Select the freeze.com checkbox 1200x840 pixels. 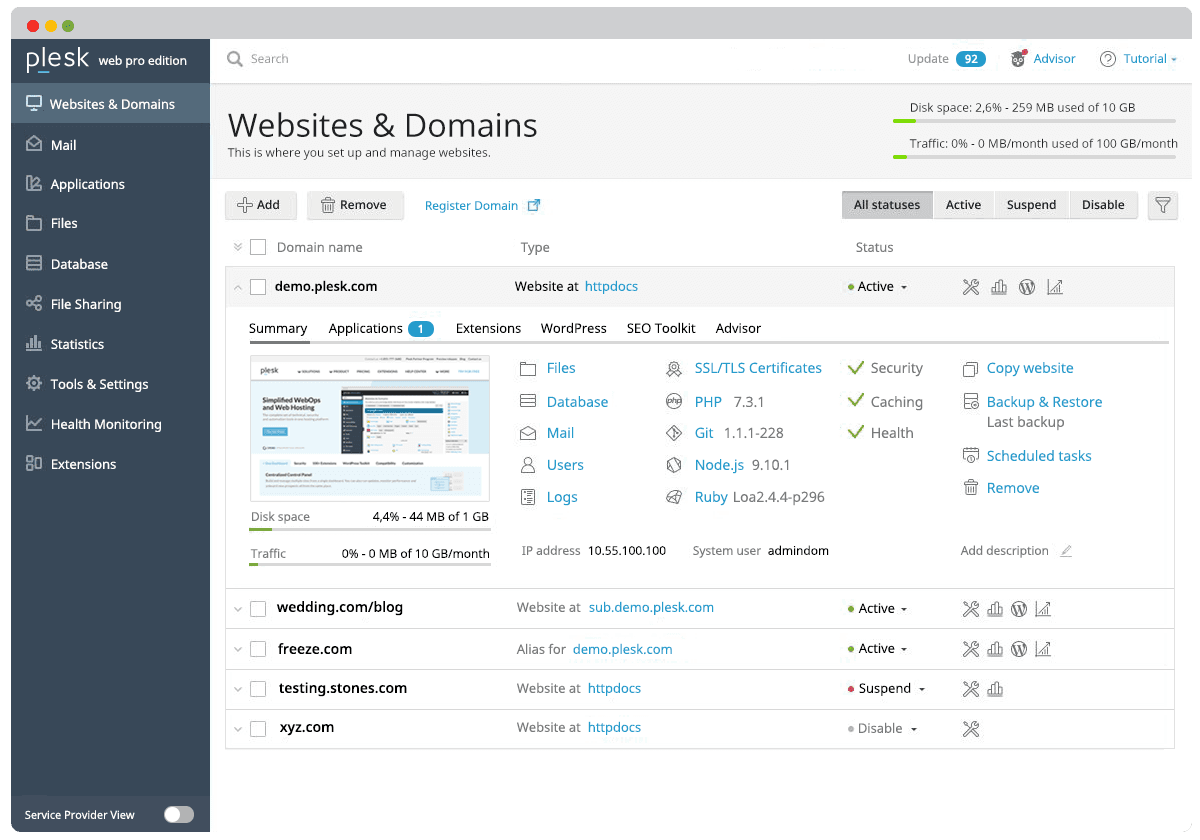click(x=258, y=649)
